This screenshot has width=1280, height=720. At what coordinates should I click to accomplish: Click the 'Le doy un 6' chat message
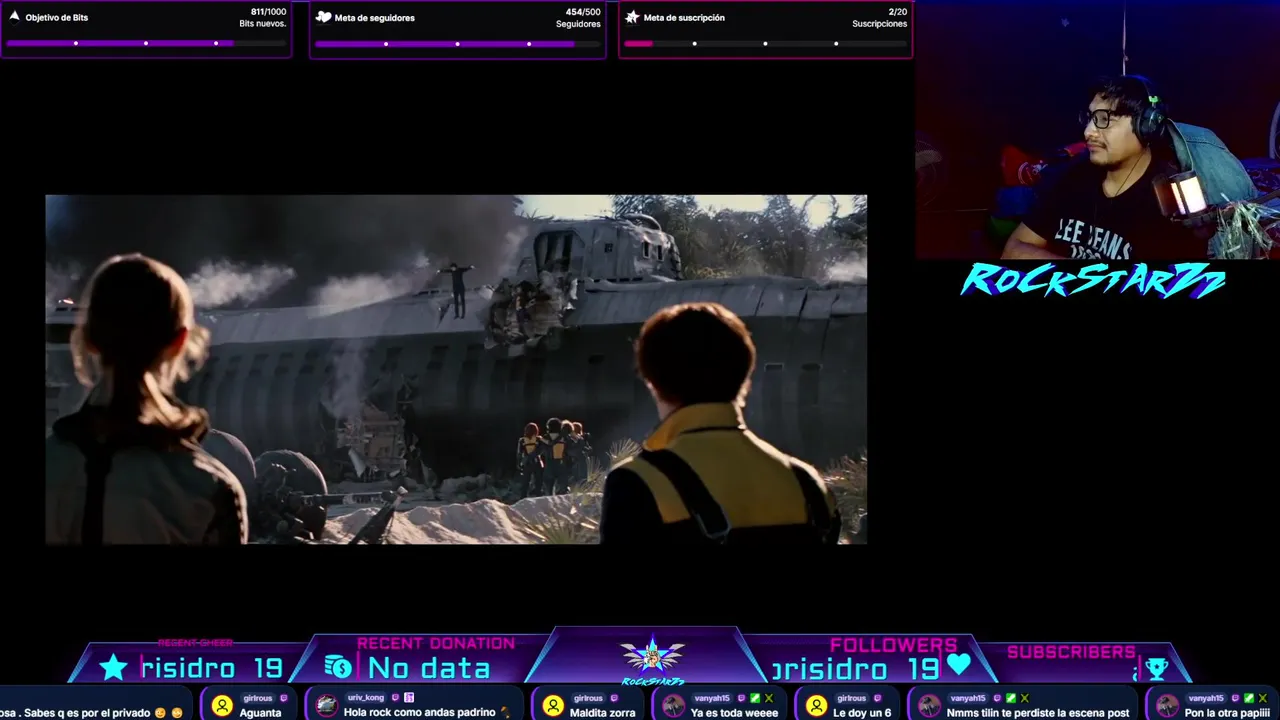[862, 712]
